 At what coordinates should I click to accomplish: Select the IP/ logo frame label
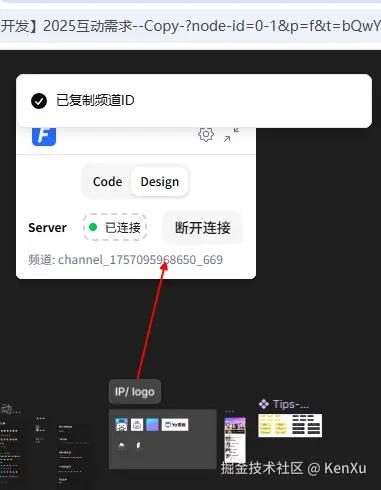135,392
